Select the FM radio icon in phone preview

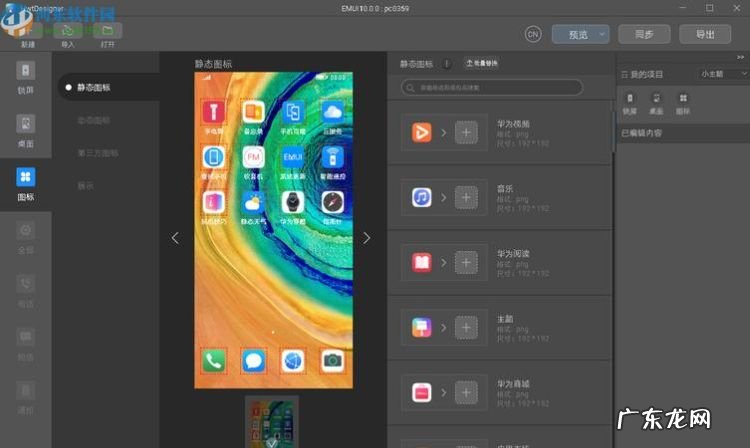pyautogui.click(x=253, y=158)
